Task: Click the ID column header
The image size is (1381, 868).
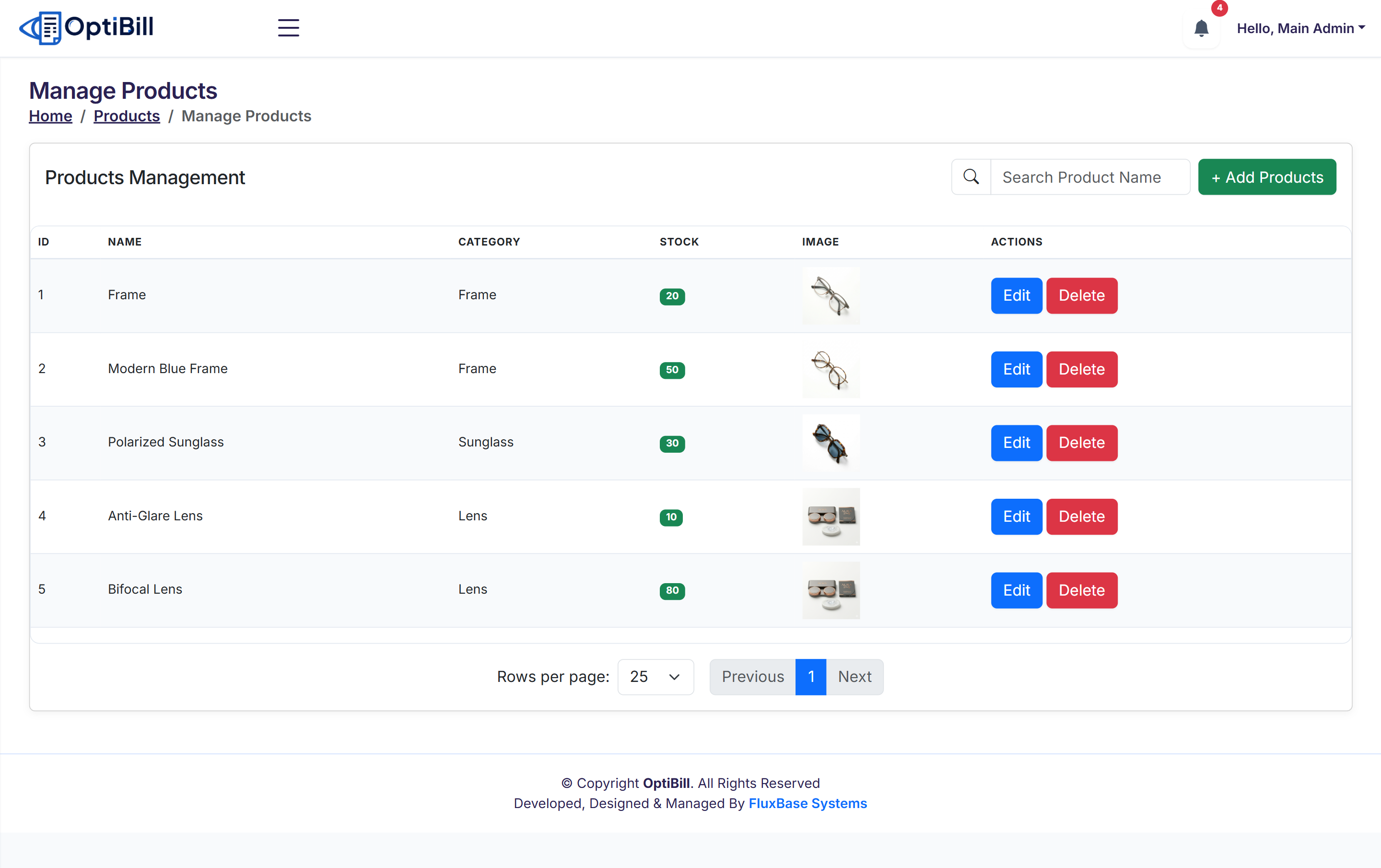Action: click(44, 242)
